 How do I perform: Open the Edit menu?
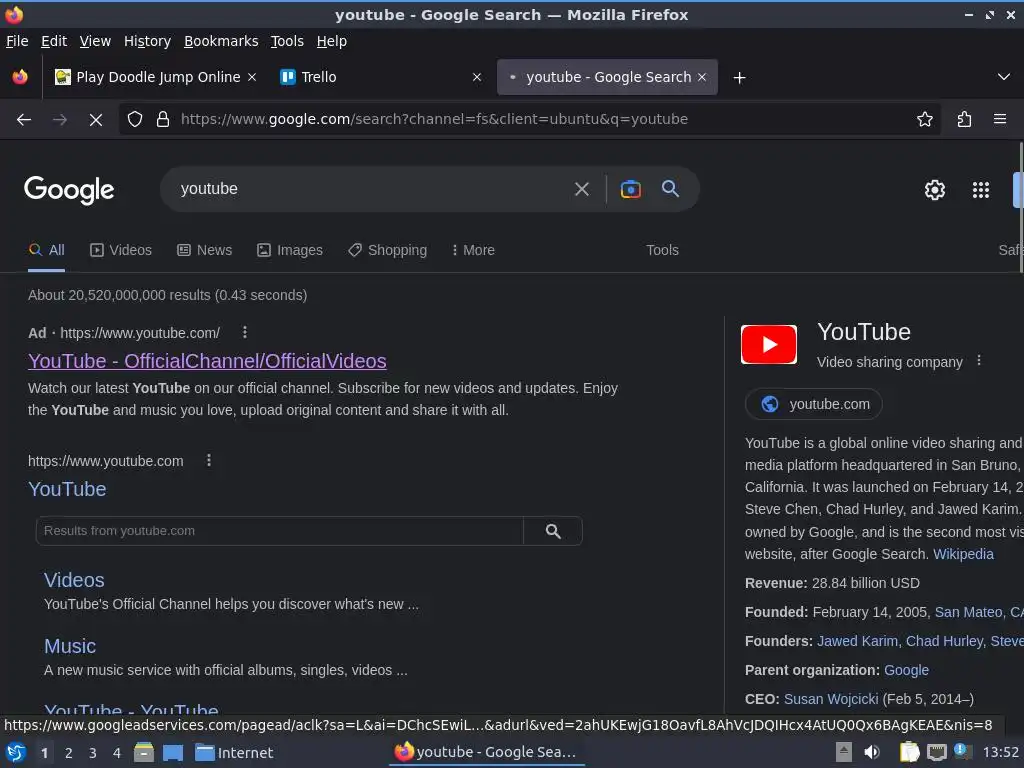click(54, 41)
